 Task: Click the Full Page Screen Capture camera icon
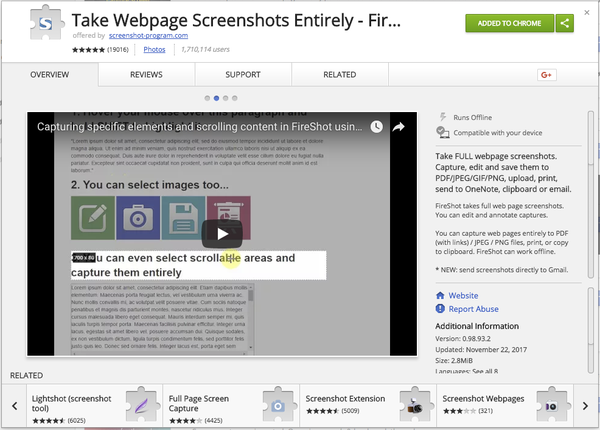(278, 405)
